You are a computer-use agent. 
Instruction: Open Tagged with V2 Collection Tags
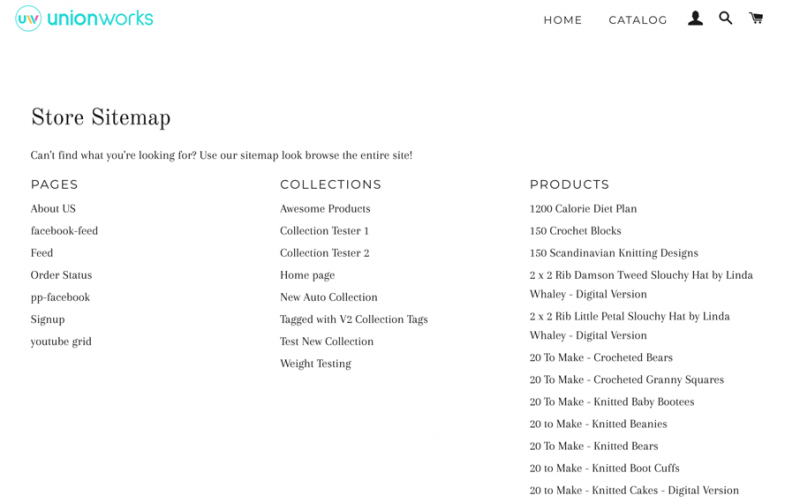[x=353, y=319]
